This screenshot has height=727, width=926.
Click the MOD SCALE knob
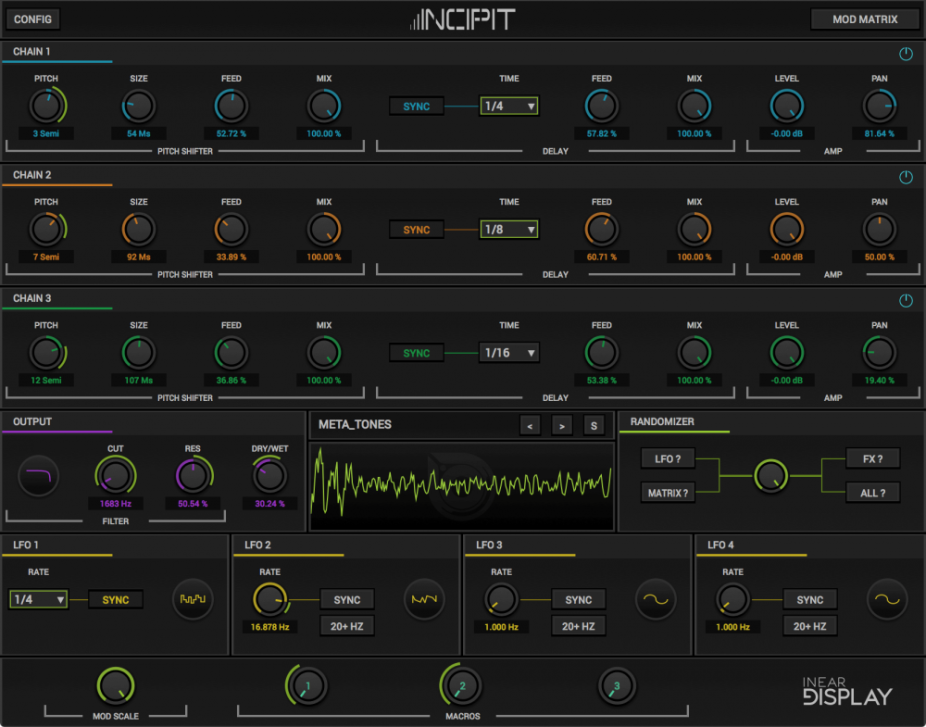tap(116, 686)
